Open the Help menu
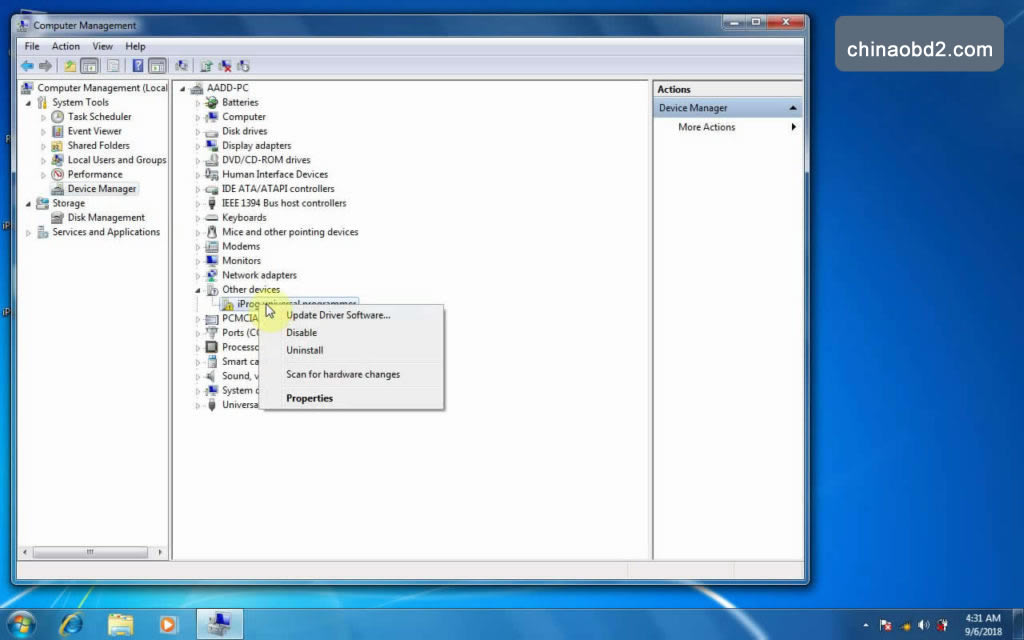1024x640 pixels. click(x=135, y=46)
